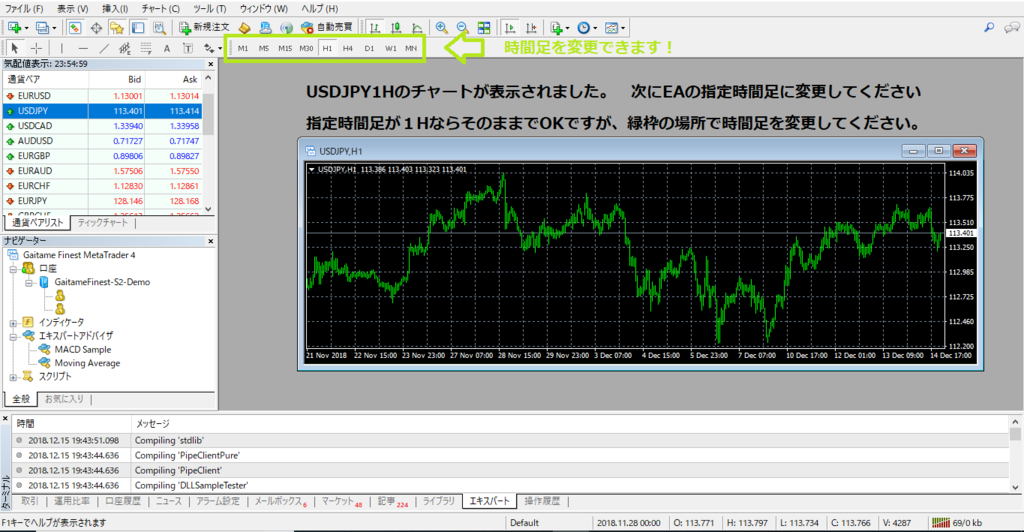Draw a vertical line tool
Viewport: 1024px width, 532px height.
coord(61,48)
